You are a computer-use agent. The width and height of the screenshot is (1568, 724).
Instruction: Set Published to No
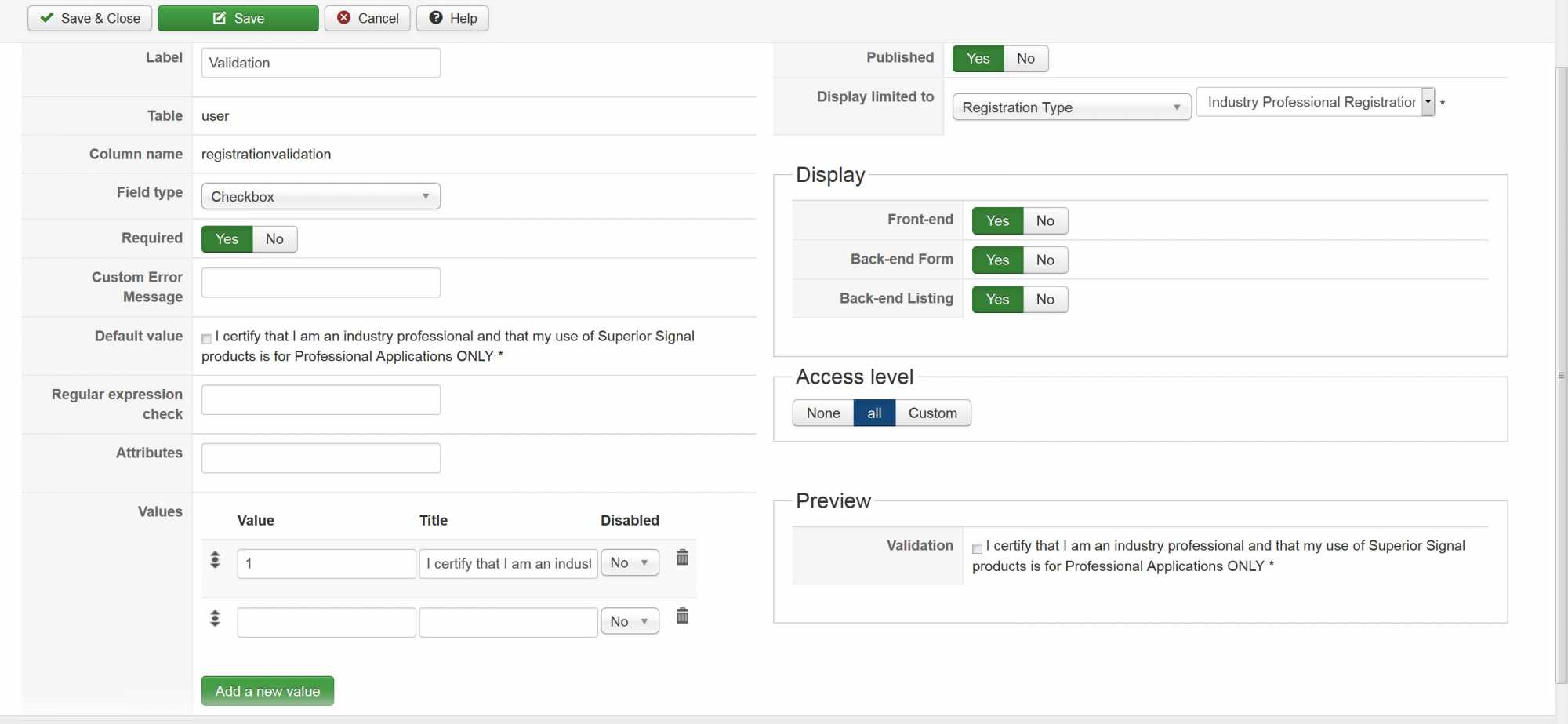1025,59
